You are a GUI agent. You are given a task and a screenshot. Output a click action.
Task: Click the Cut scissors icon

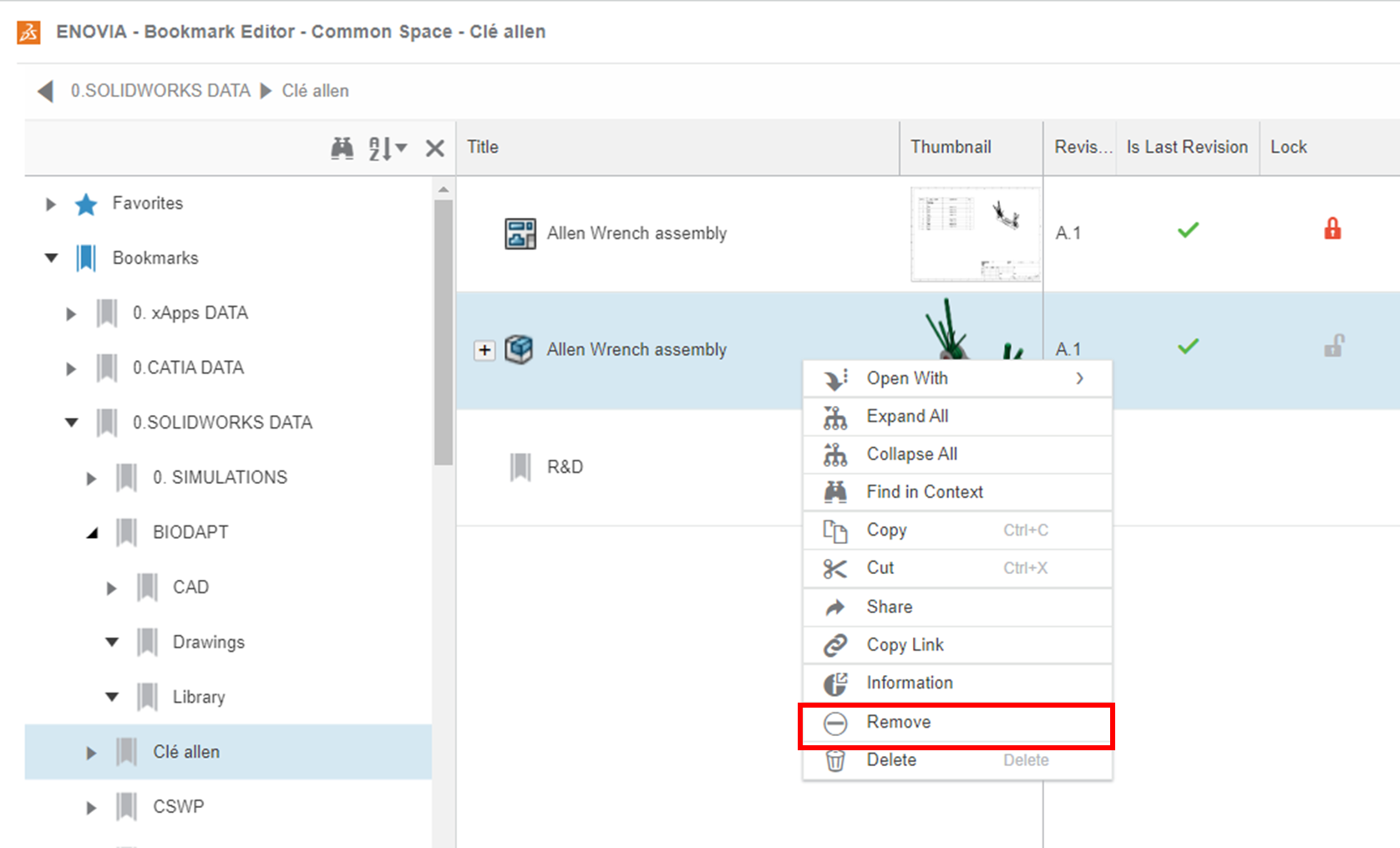835,569
